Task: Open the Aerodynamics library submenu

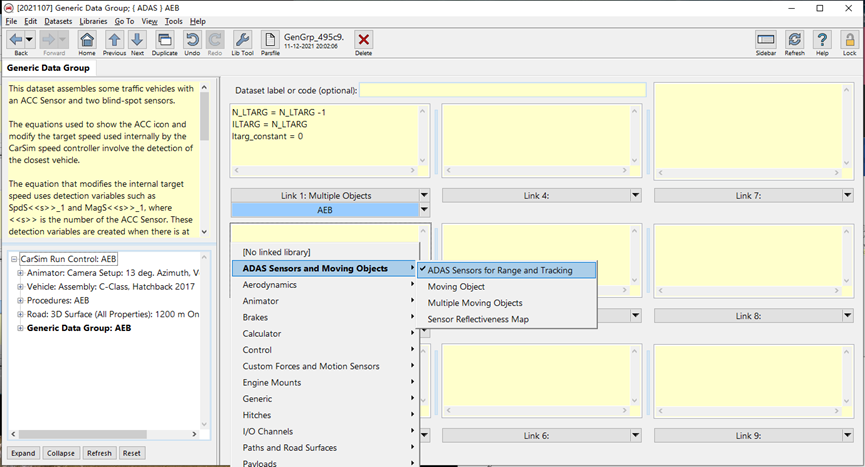Action: coord(325,285)
